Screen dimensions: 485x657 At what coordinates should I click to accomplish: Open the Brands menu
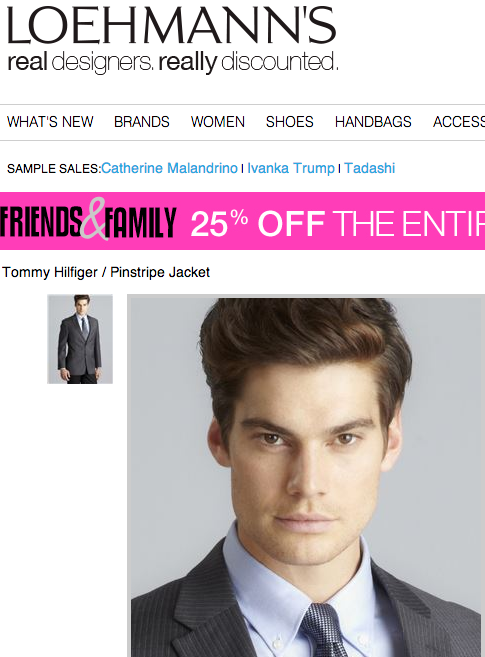pos(142,122)
